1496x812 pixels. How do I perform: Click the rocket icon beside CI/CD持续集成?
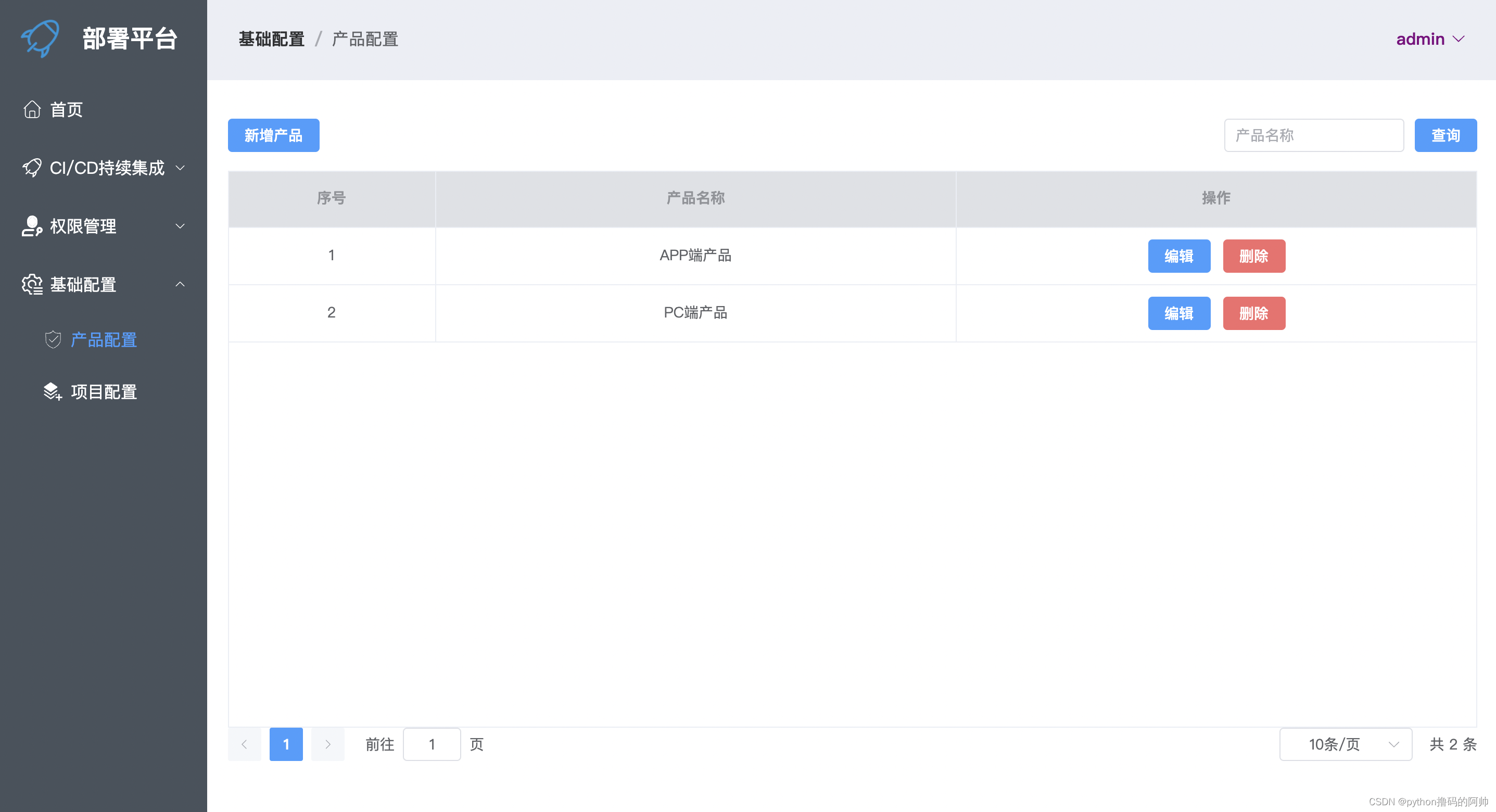click(32, 168)
